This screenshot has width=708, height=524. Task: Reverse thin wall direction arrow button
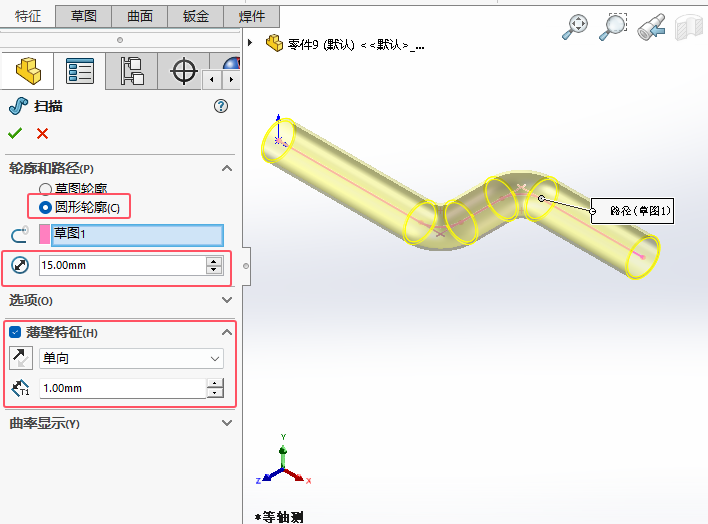[x=21, y=358]
